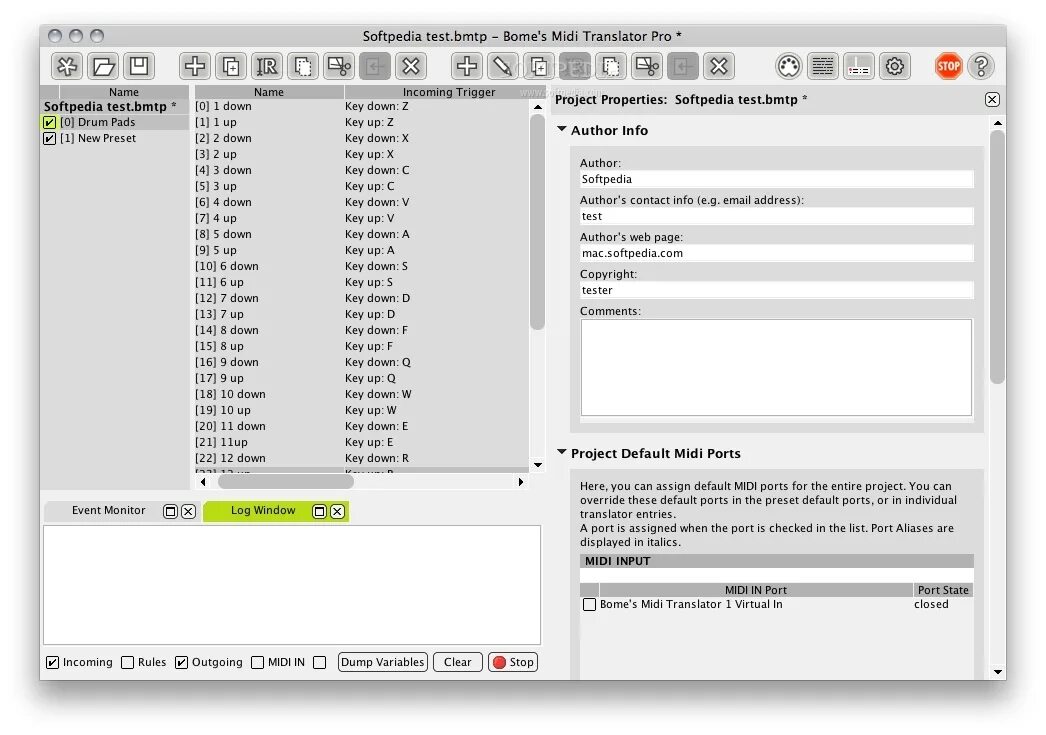
Task: Close the Log Window tab
Action: (x=338, y=512)
